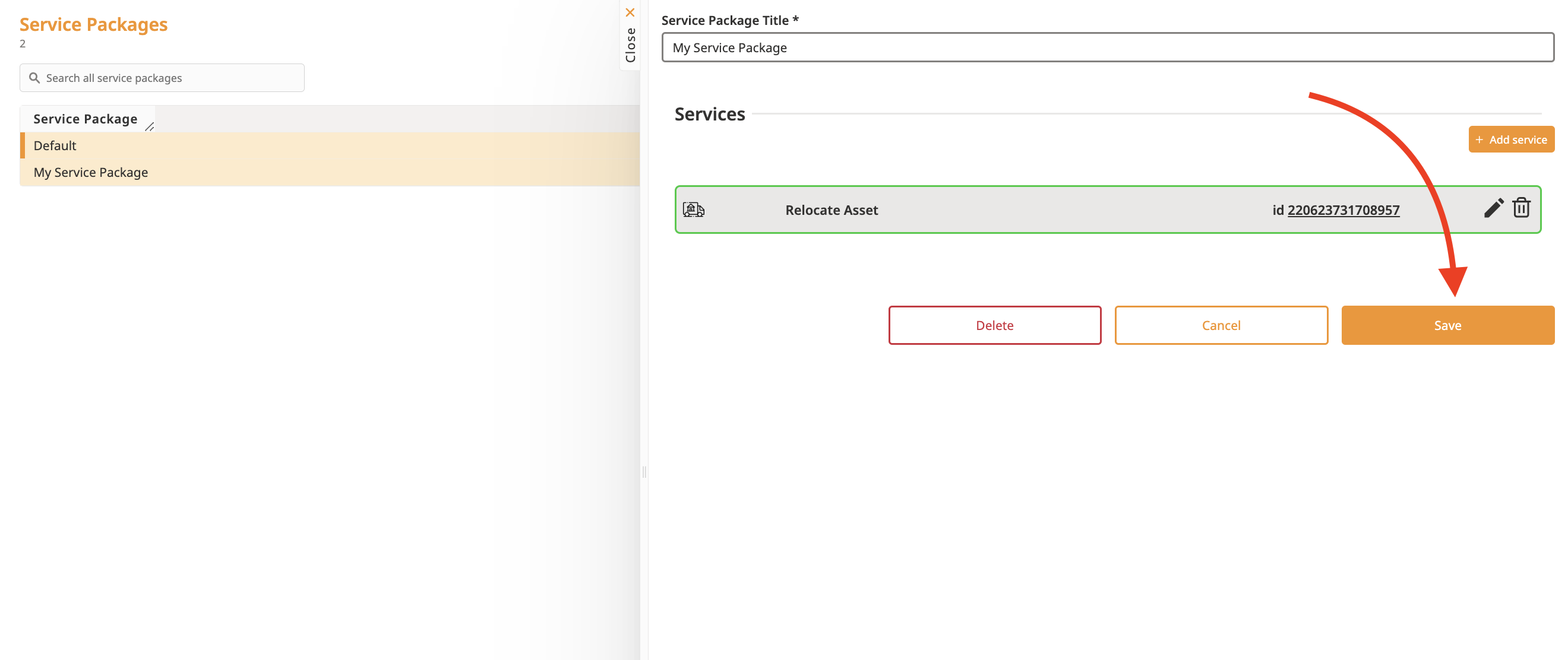Delete Relocate Asset using the trash icon
The height and width of the screenshot is (660, 1568).
pos(1521,208)
